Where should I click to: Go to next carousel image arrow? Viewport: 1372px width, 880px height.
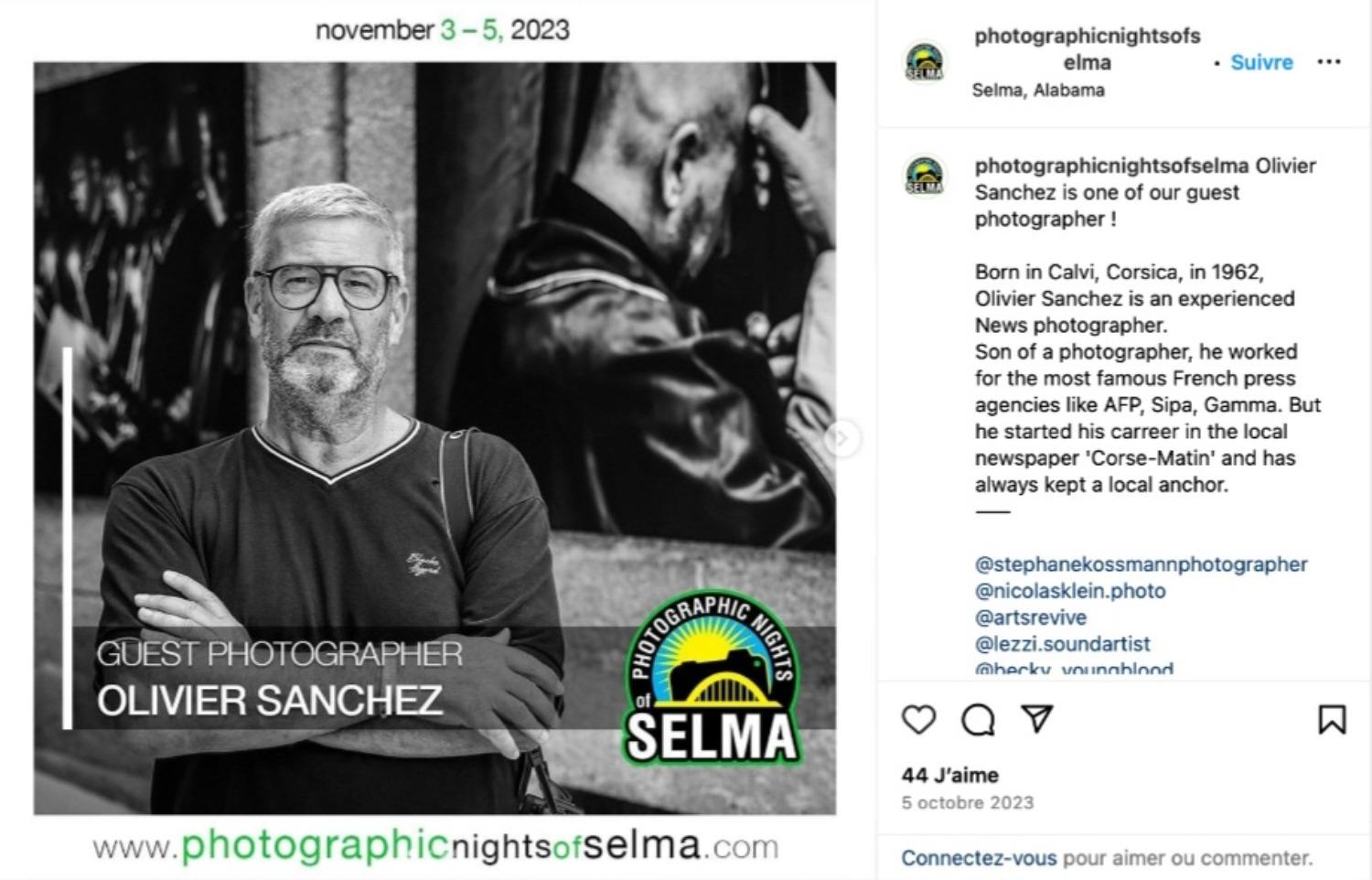click(x=841, y=438)
